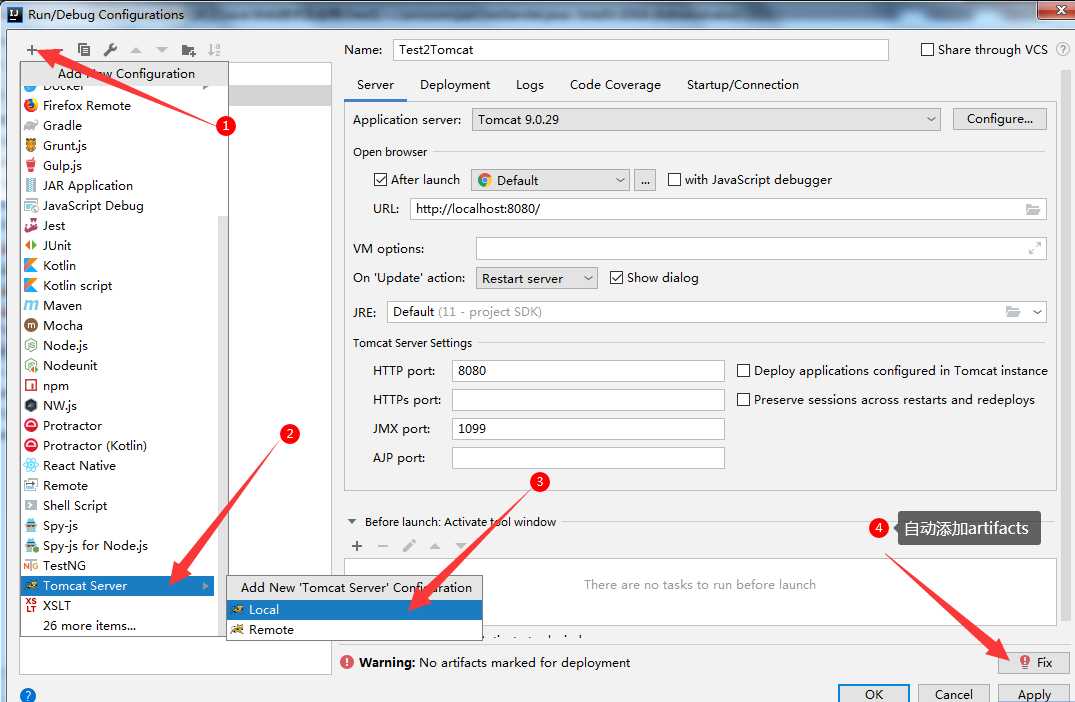Open the JRE dropdown arrow
This screenshot has height=702, width=1075.
click(1037, 312)
